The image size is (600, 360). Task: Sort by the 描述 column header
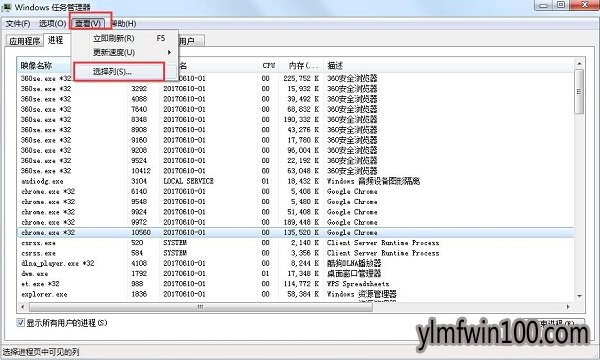pyautogui.click(x=448, y=65)
